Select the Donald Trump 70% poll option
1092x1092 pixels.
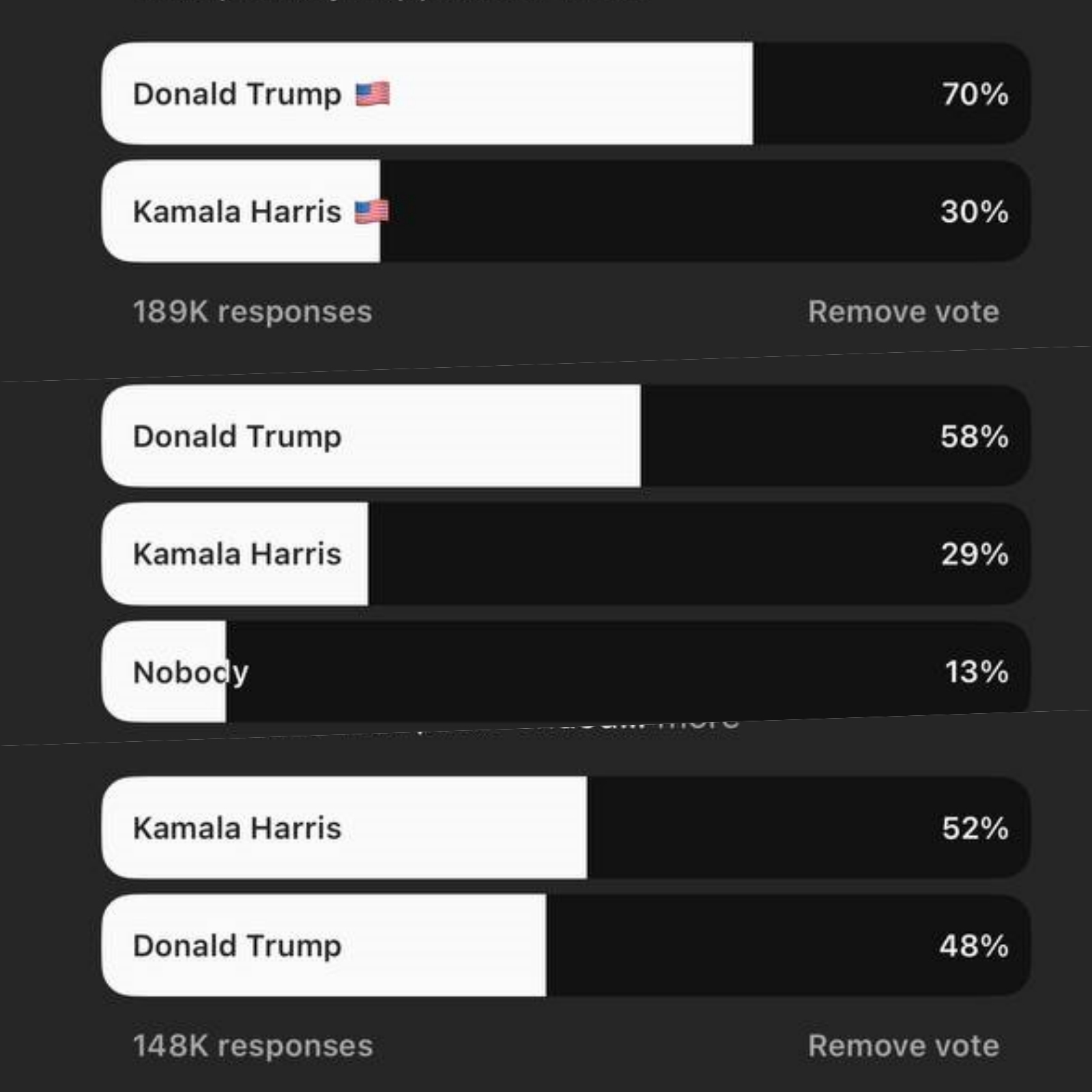pos(566,94)
